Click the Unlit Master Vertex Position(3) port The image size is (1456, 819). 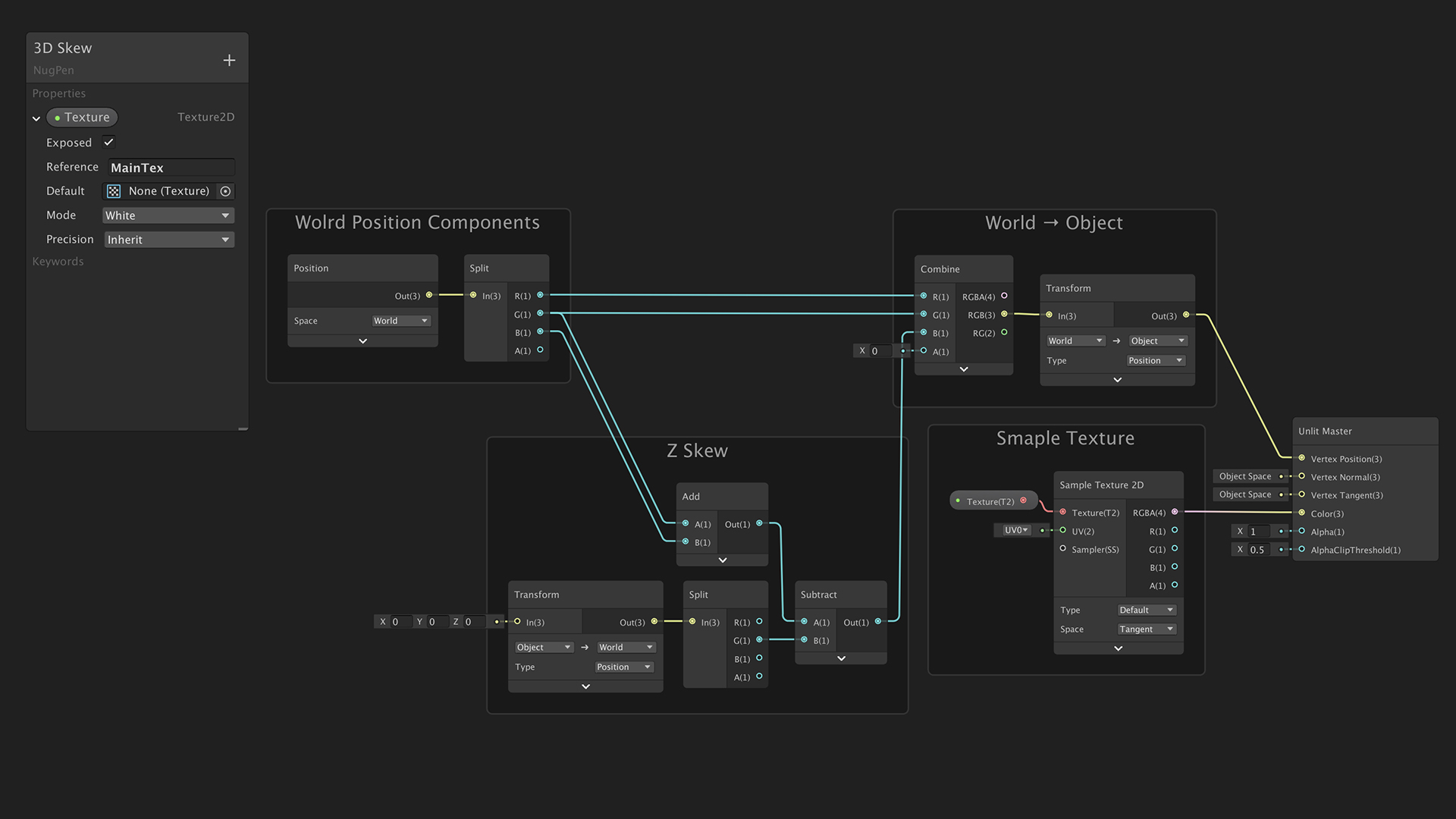point(1302,458)
